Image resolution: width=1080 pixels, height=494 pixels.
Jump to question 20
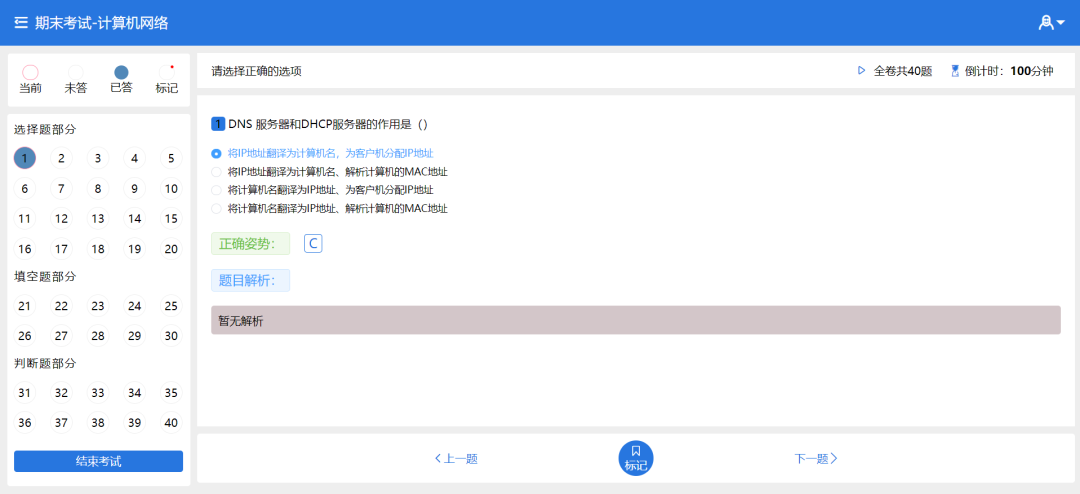click(171, 249)
